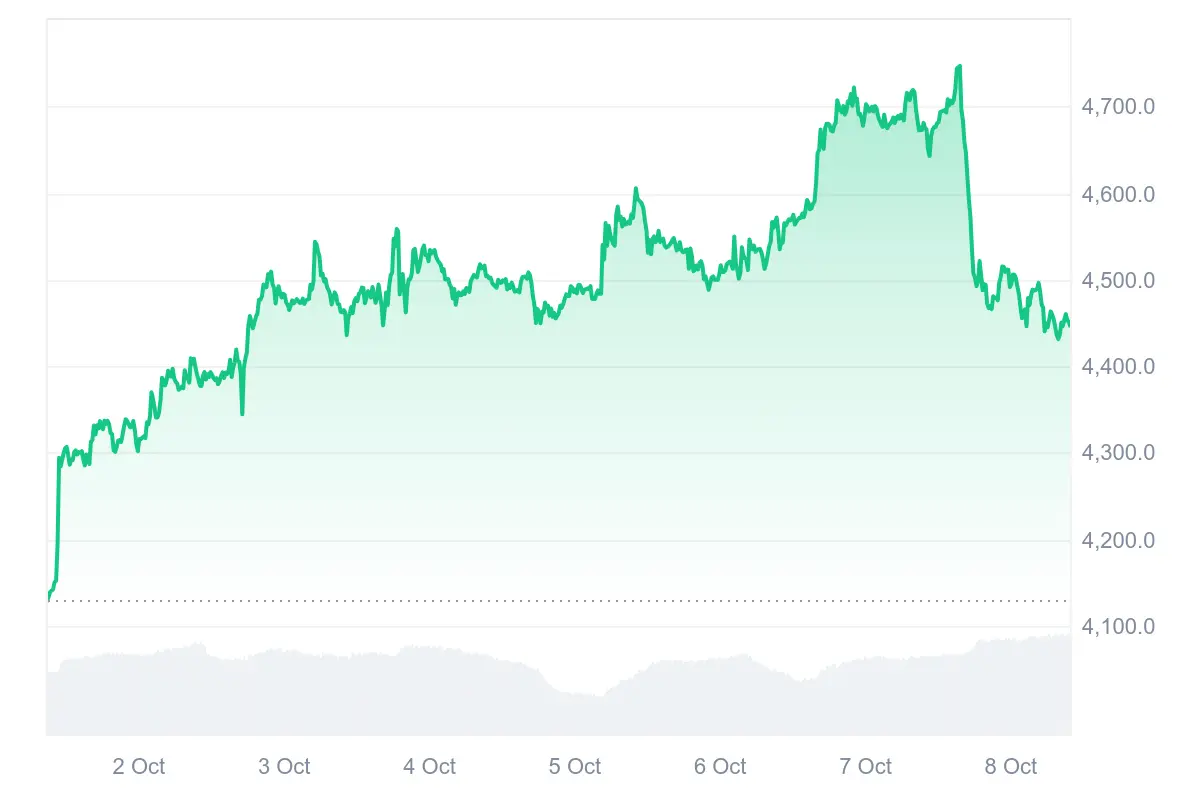1200x800 pixels.
Task: Click the 8 Oct date label
Action: click(1011, 767)
